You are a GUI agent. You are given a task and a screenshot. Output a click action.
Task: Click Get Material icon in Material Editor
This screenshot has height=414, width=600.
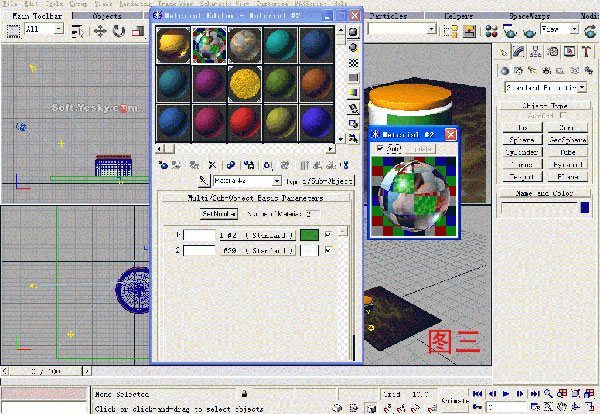[163, 165]
